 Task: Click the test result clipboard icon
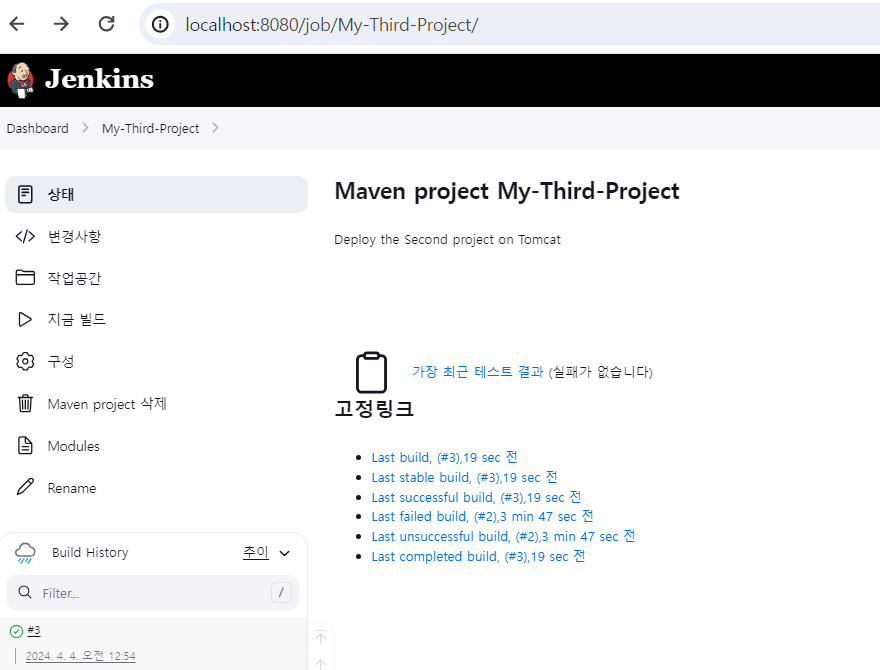372,372
